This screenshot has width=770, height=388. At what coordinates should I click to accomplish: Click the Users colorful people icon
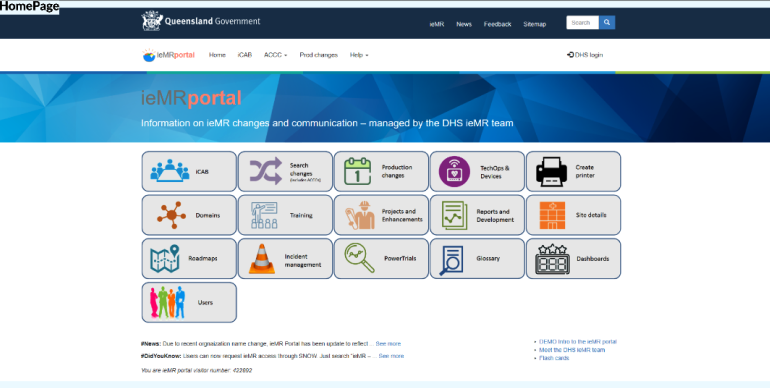pos(167,303)
